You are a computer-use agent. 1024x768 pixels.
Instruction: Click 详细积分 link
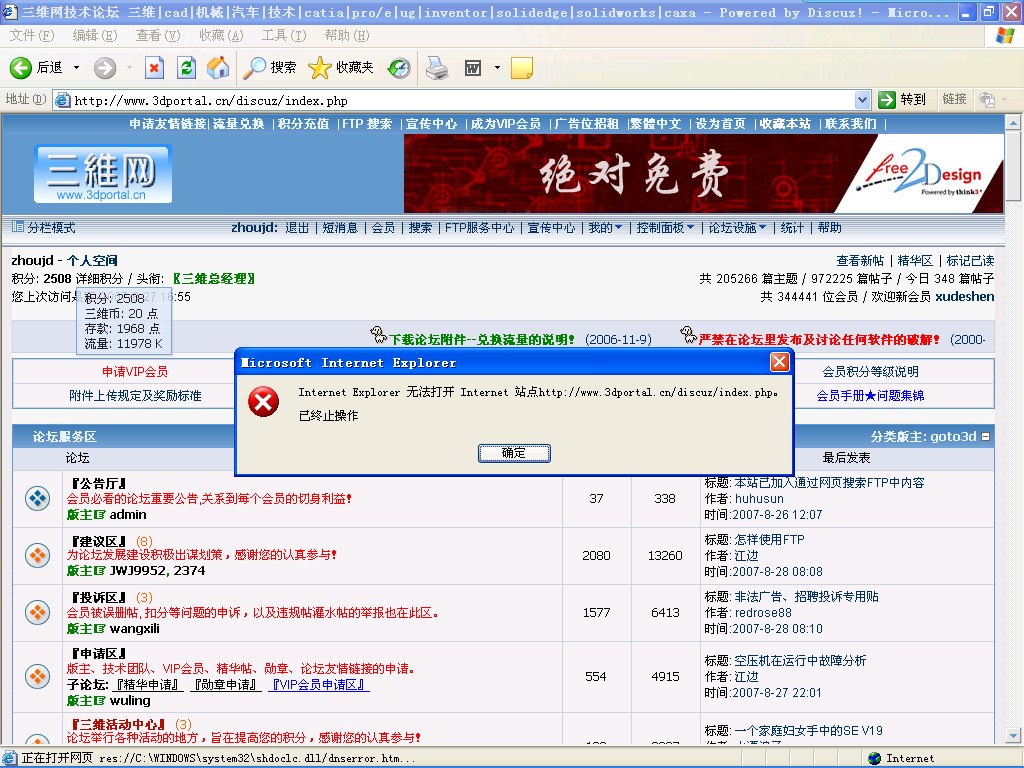pos(99,279)
